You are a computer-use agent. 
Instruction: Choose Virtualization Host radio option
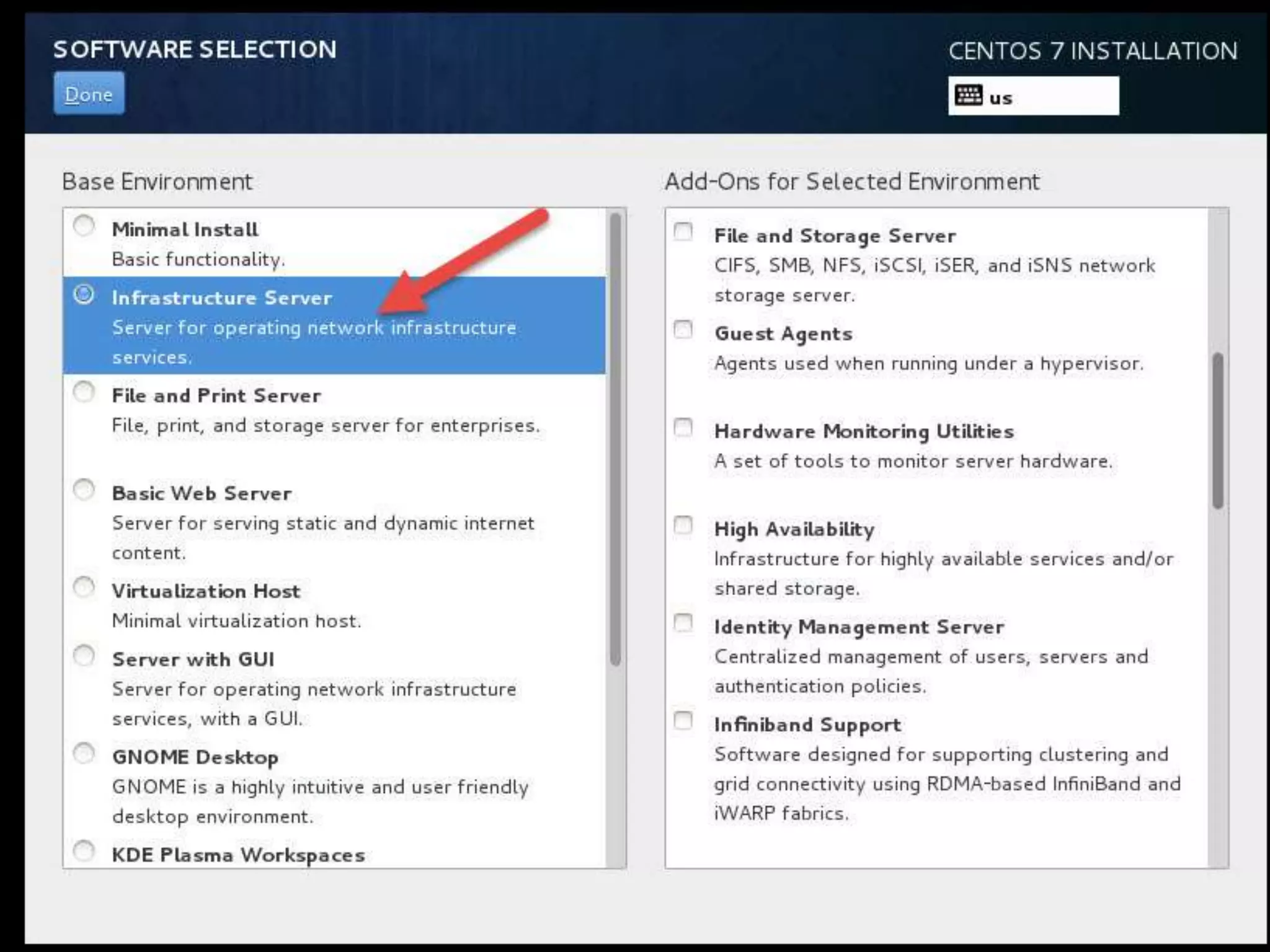tap(84, 588)
